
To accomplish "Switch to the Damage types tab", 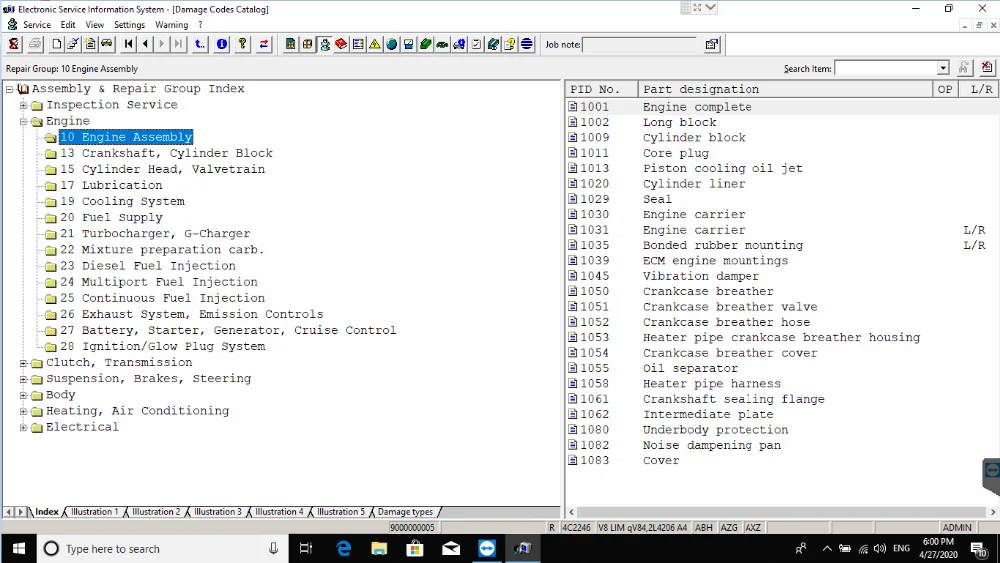I will point(405,512).
